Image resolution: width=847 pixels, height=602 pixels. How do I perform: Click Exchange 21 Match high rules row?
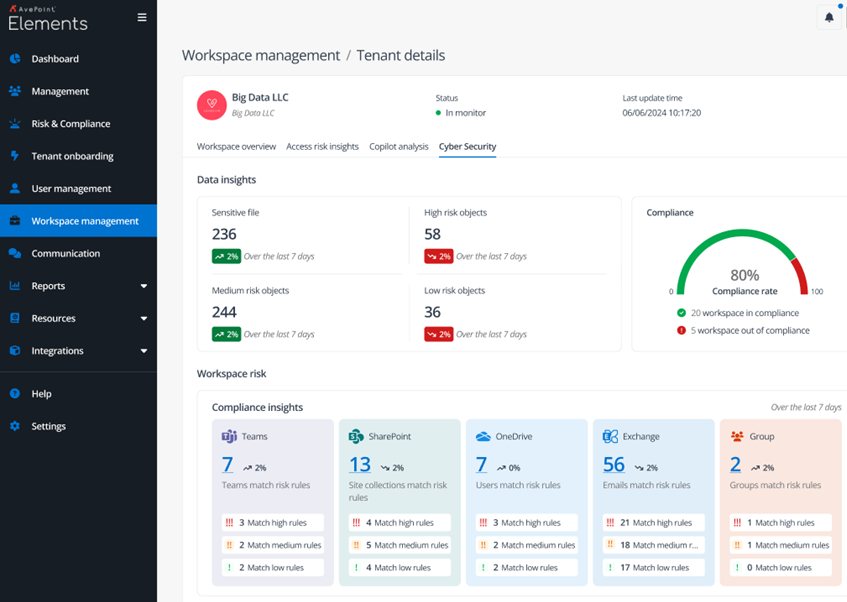click(x=654, y=523)
